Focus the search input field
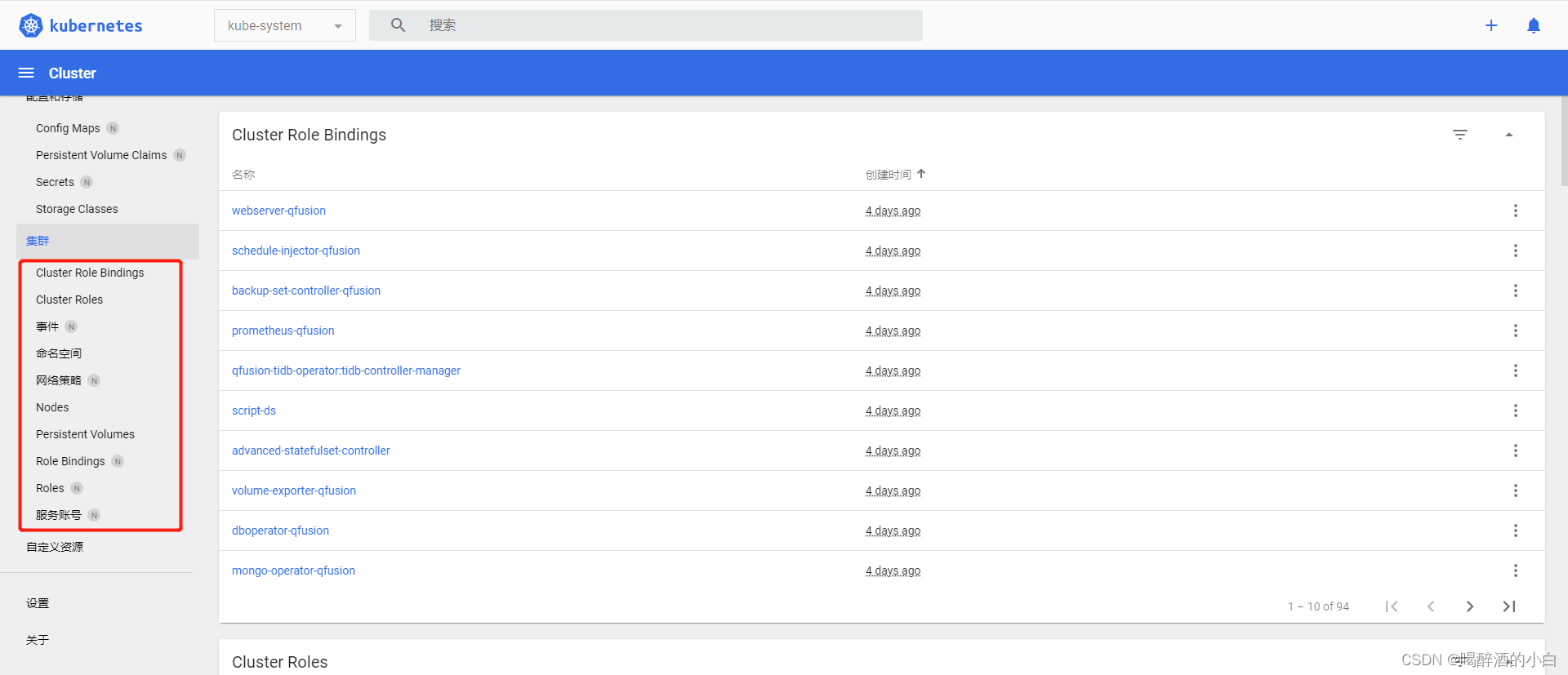The width and height of the screenshot is (1568, 675). click(x=646, y=25)
